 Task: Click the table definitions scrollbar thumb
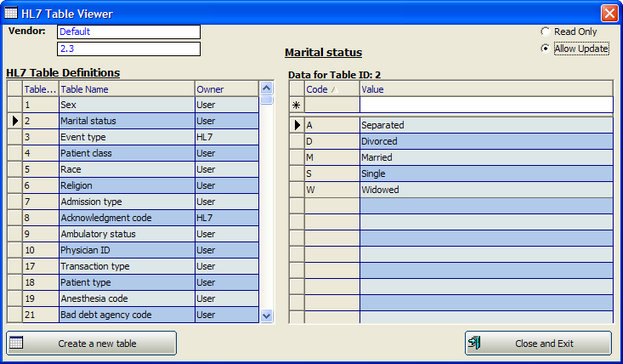tap(267, 99)
